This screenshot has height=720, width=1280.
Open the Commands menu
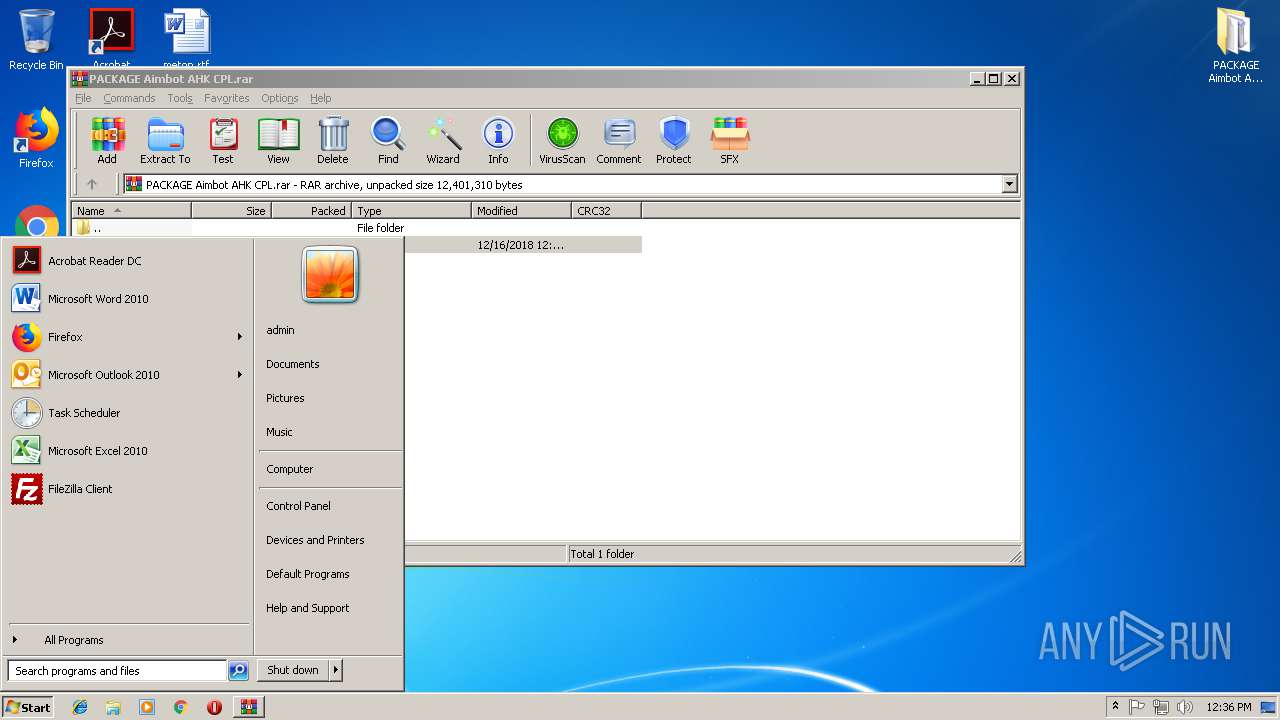(129, 98)
